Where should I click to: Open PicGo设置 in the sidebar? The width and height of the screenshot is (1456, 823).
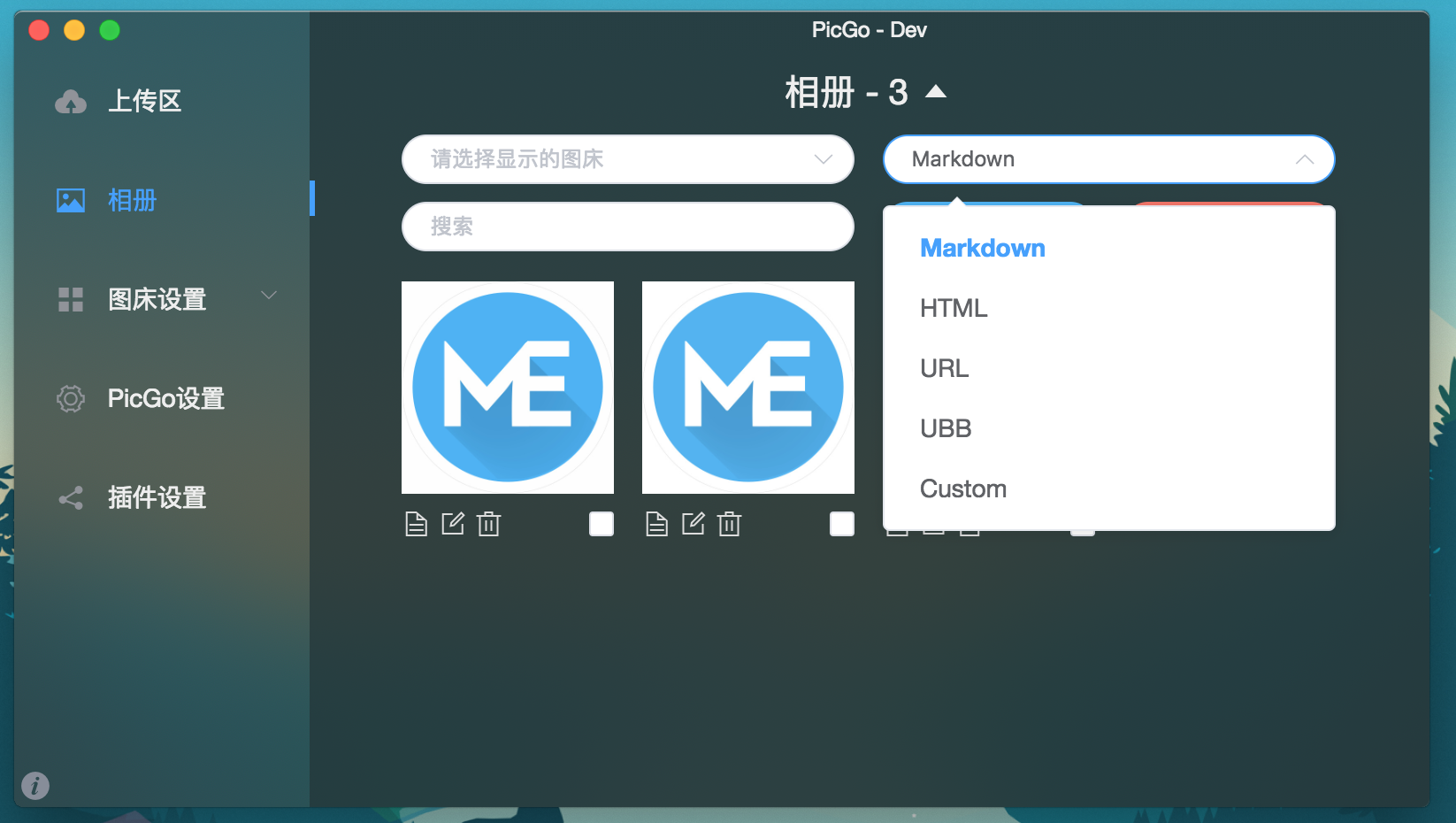coord(165,398)
